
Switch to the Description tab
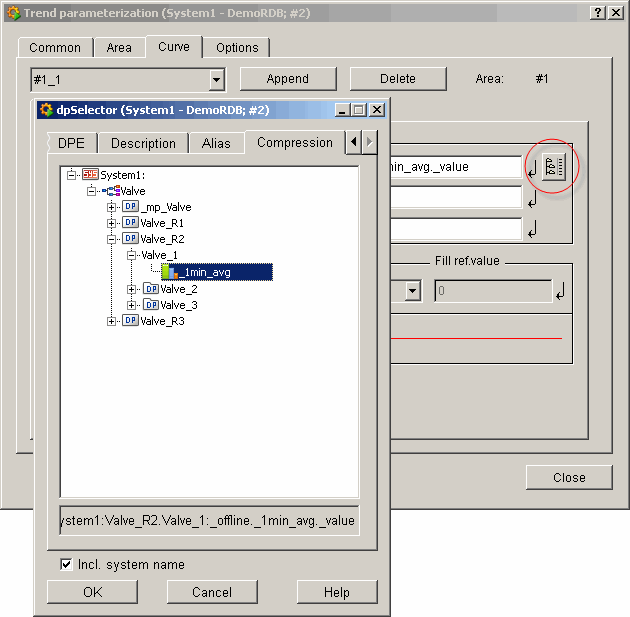pyautogui.click(x=143, y=143)
